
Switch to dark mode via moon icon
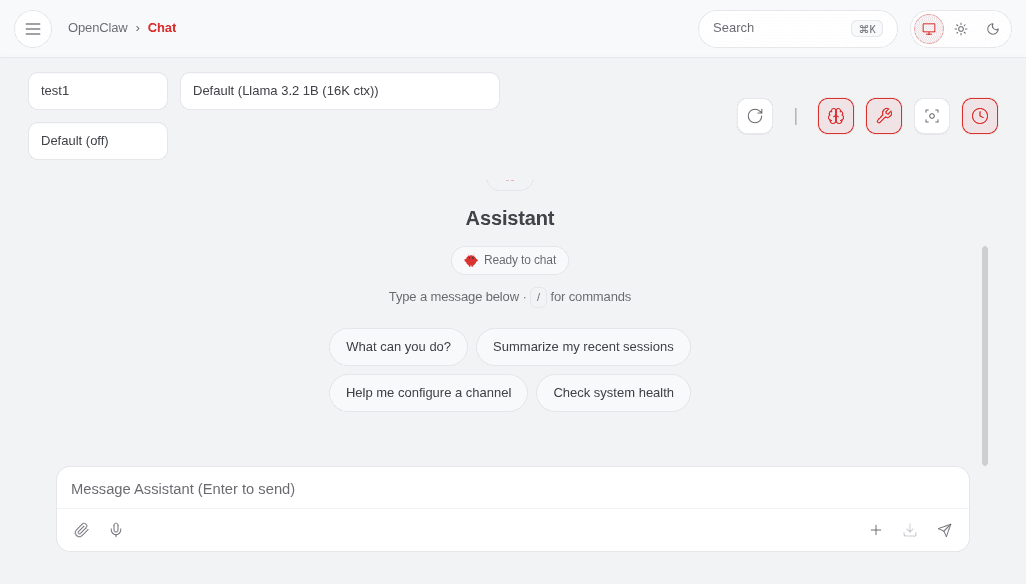coord(993,29)
